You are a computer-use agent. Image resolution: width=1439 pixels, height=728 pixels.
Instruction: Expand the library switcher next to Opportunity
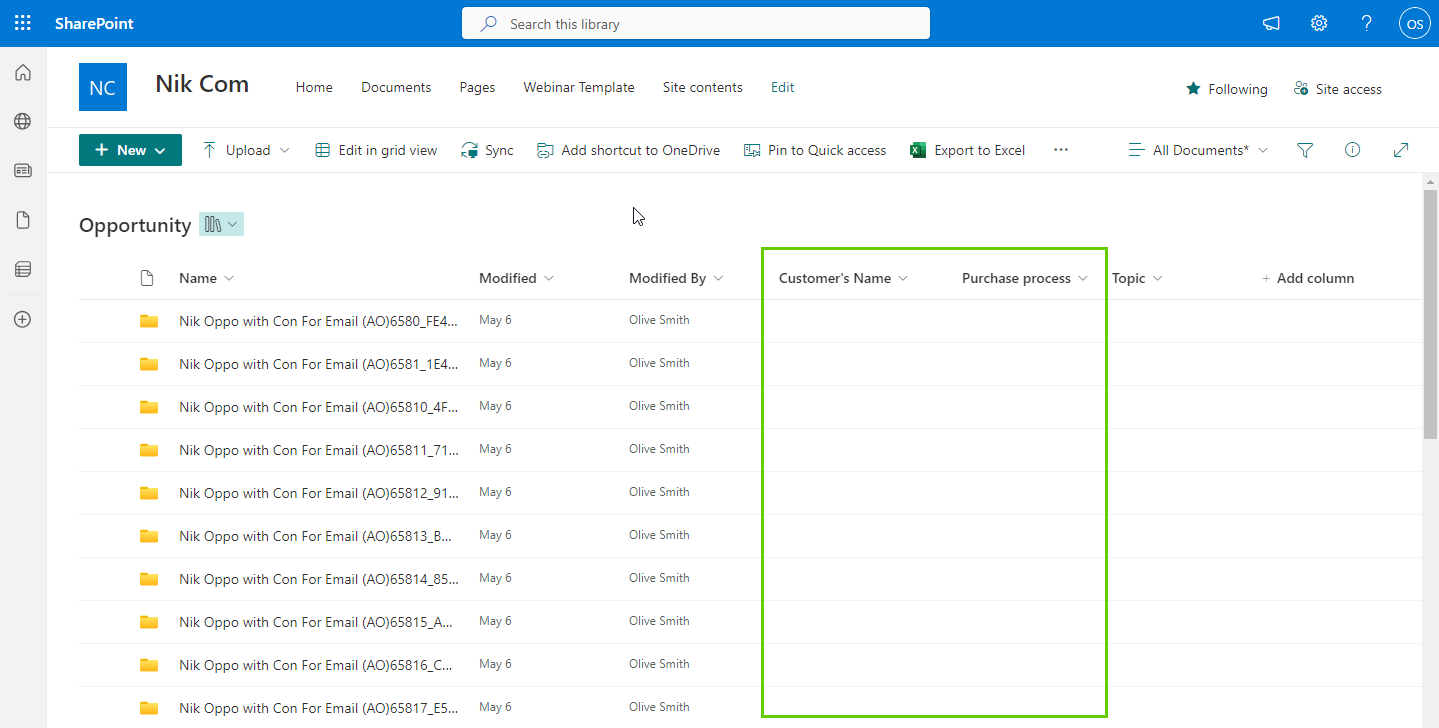(x=221, y=225)
